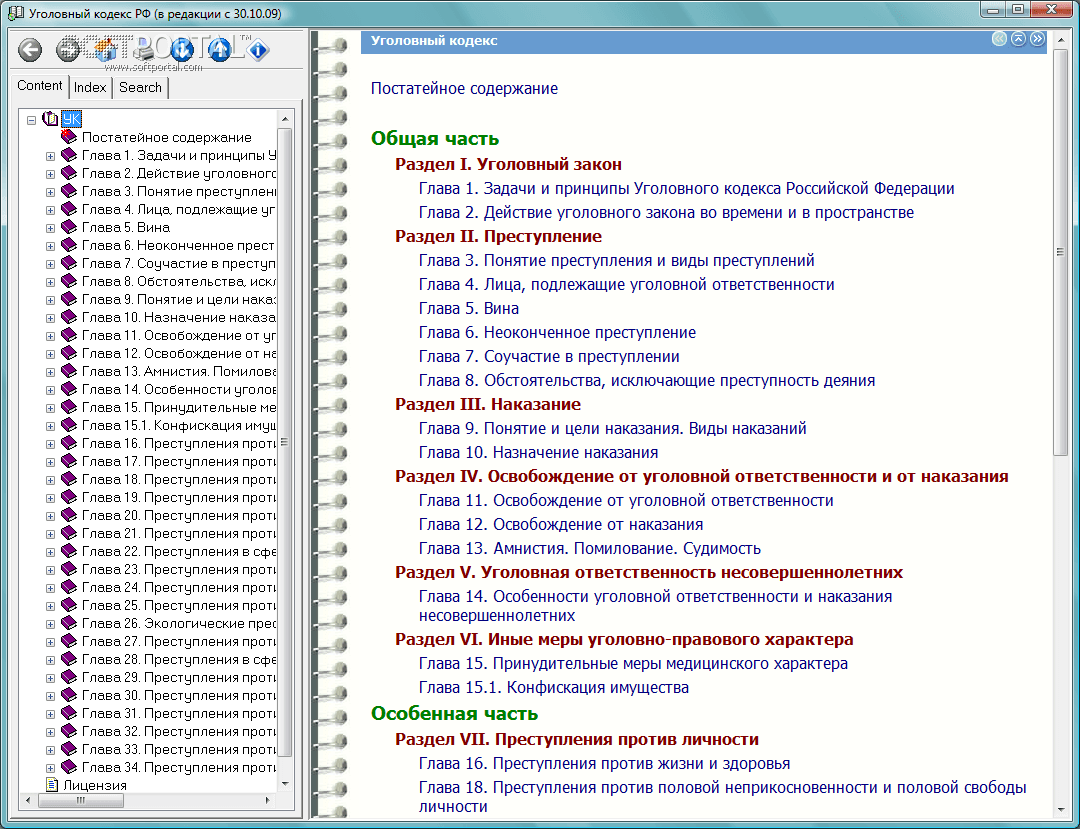
Task: Go forward with the grey right-arrow toolbar button
Action: pyautogui.click(x=68, y=50)
